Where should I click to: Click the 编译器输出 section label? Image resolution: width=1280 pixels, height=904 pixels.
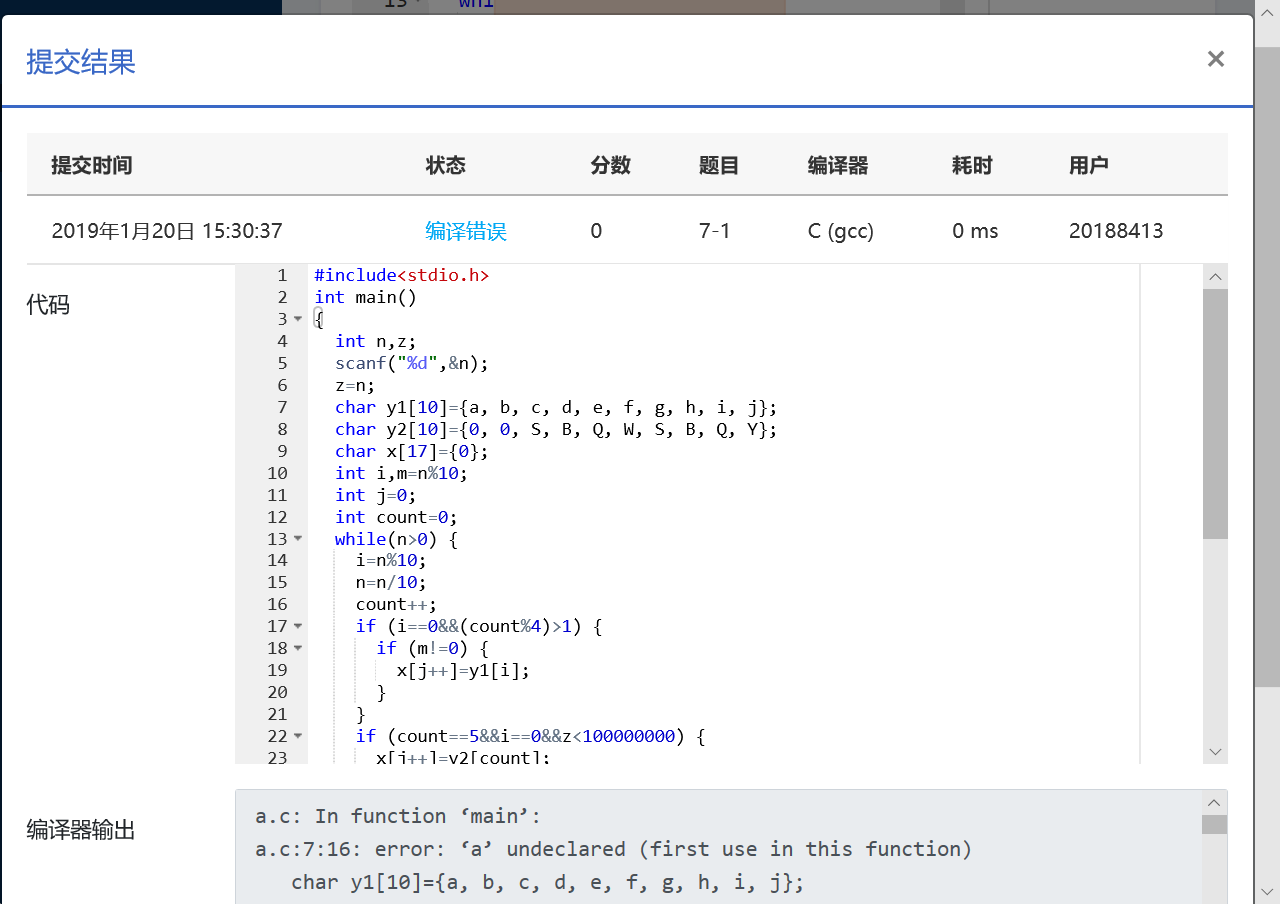[x=81, y=829]
